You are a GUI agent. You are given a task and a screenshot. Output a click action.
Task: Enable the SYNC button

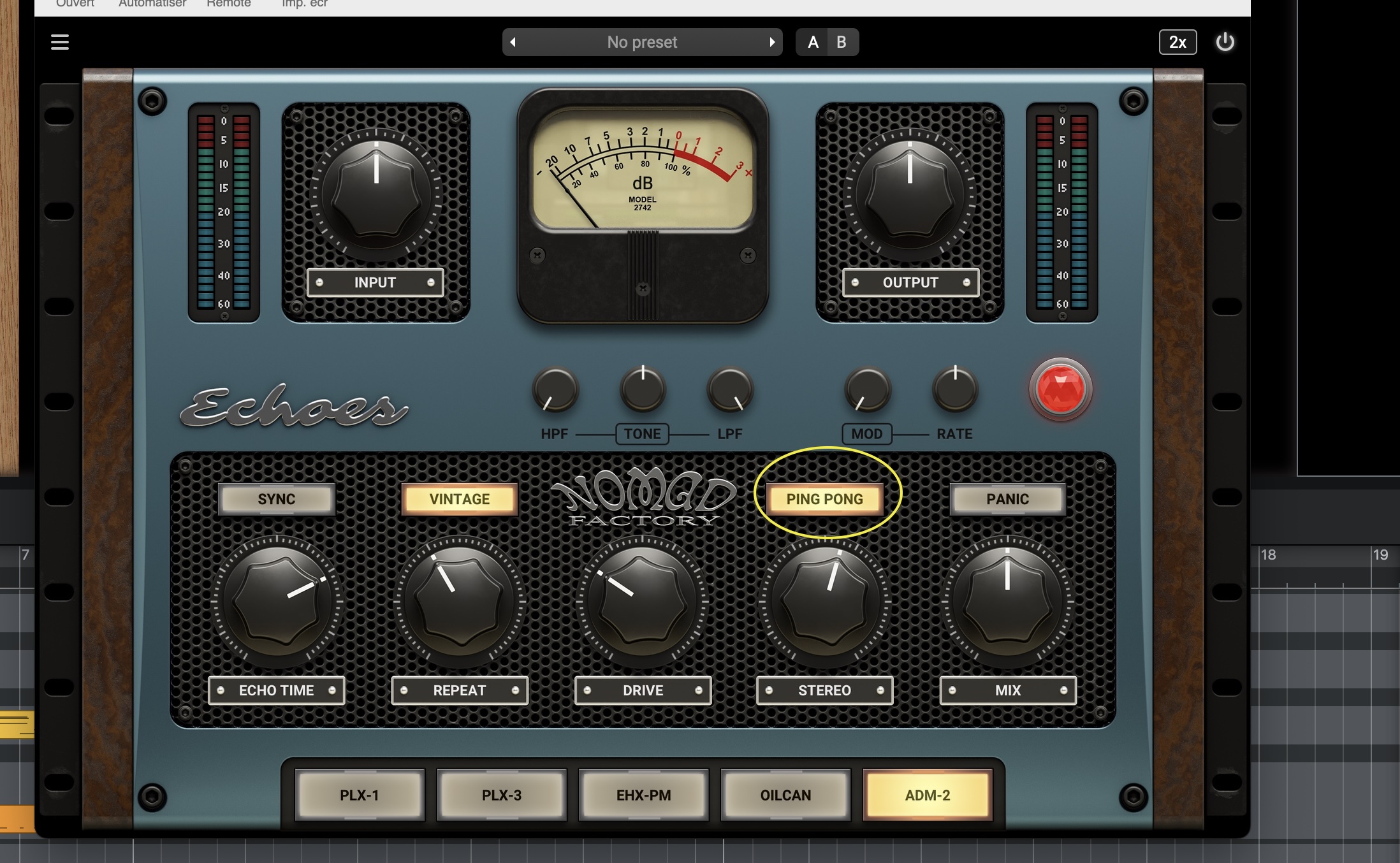(x=277, y=499)
